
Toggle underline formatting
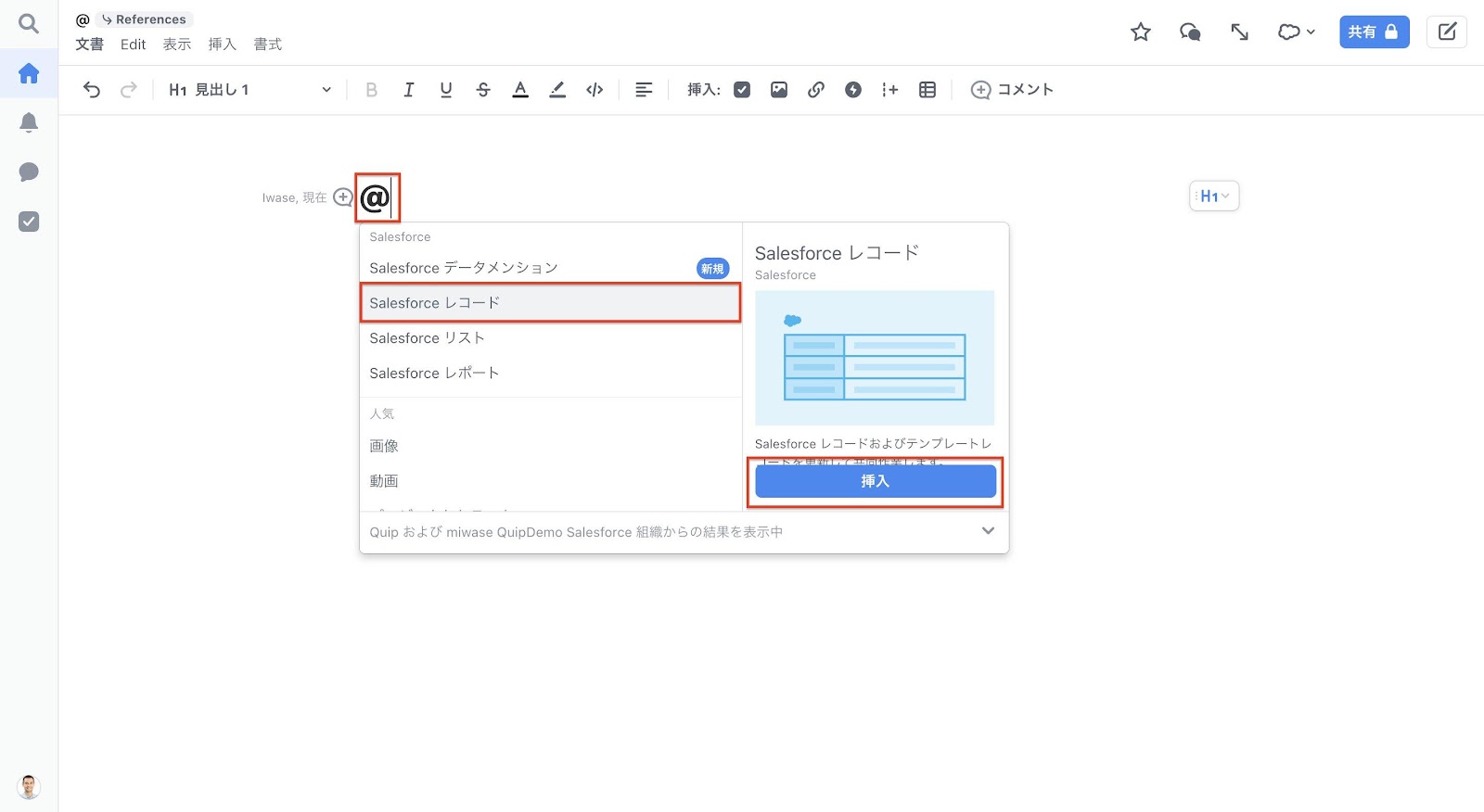tap(446, 90)
